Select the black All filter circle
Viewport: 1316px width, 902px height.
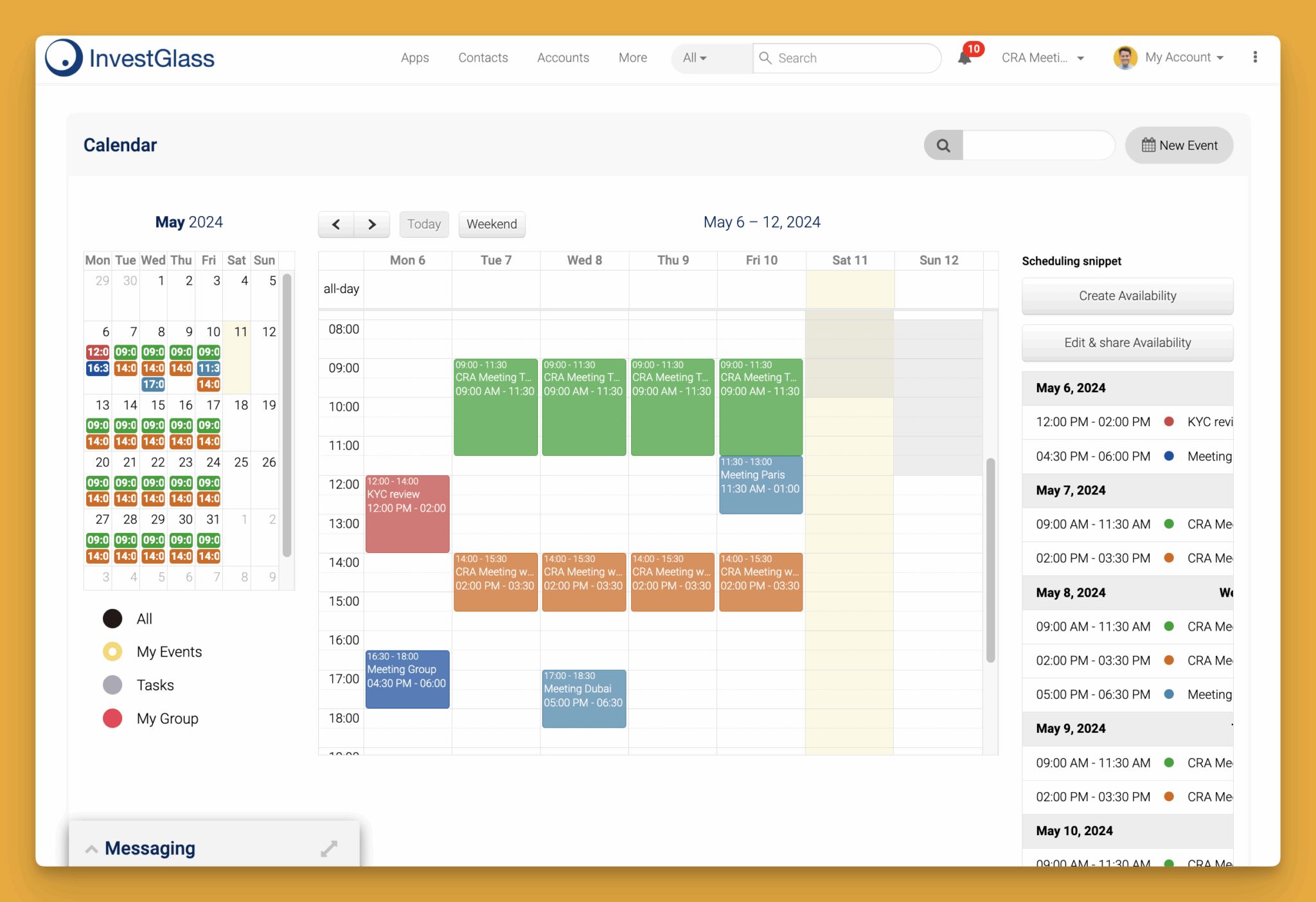(112, 618)
